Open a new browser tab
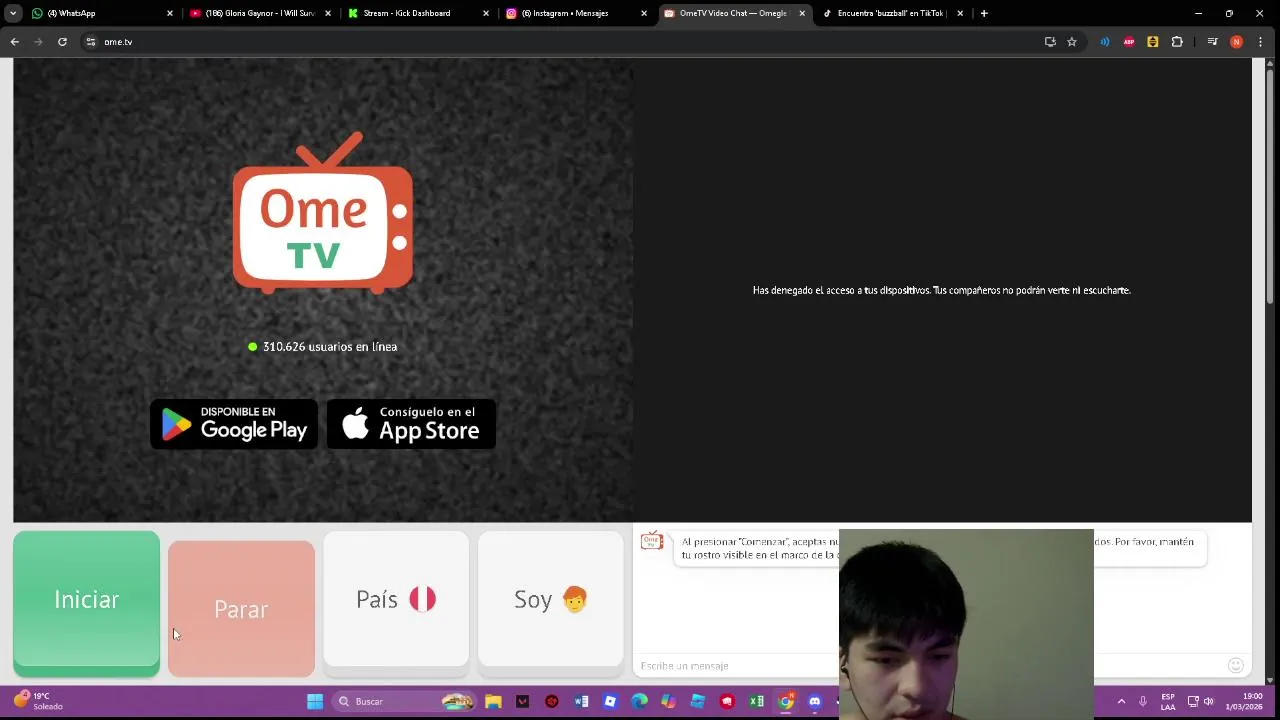1280x720 pixels. pyautogui.click(x=984, y=13)
